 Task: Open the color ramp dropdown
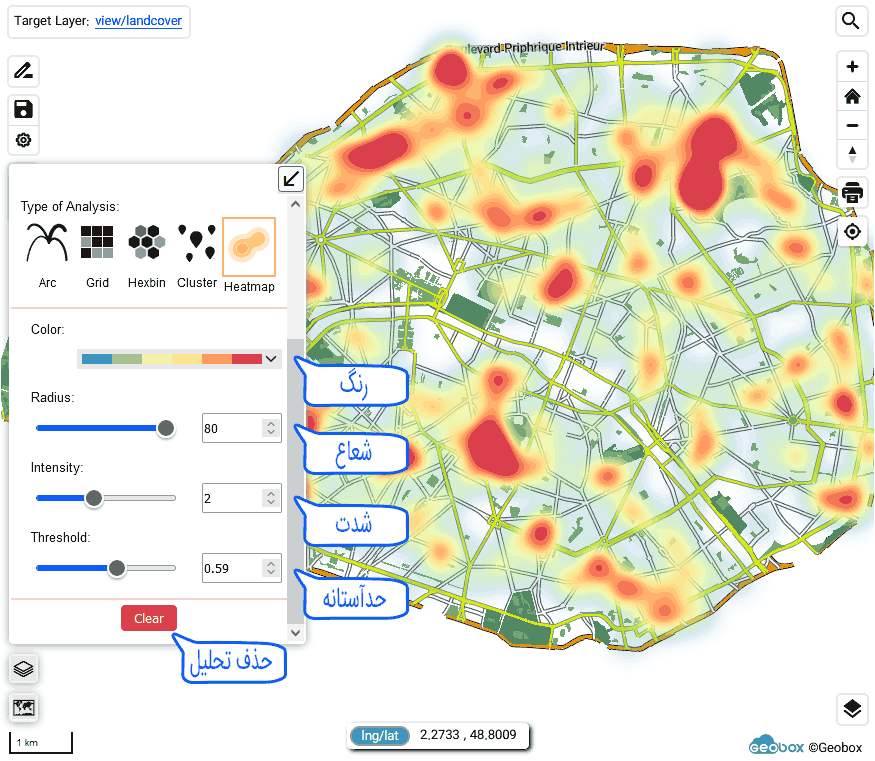tap(180, 359)
